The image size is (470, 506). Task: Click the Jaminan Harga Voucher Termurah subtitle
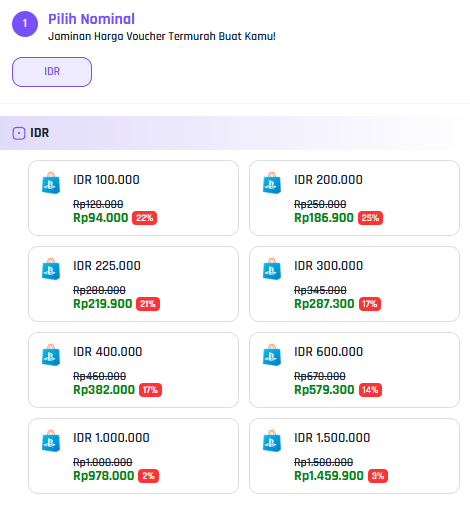pos(162,36)
